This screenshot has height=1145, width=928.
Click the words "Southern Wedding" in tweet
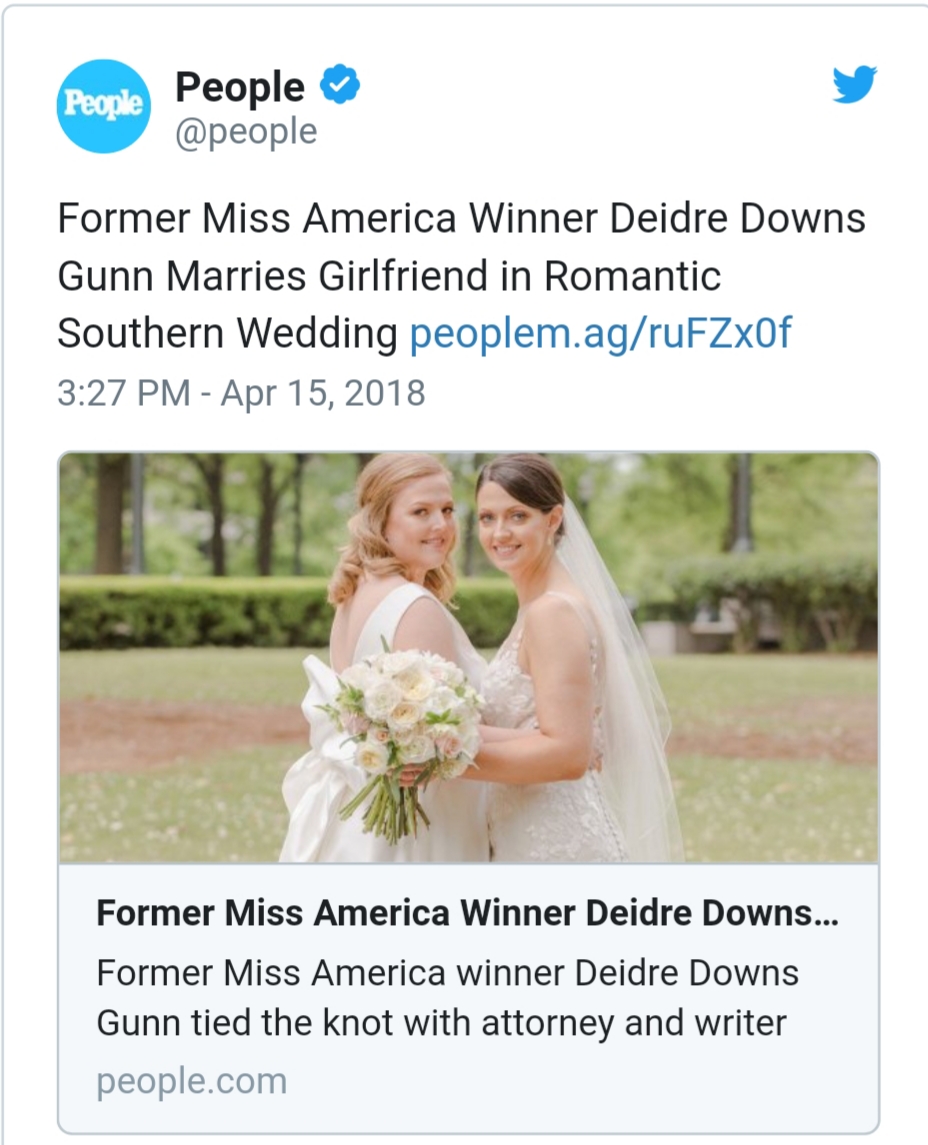click(227, 334)
